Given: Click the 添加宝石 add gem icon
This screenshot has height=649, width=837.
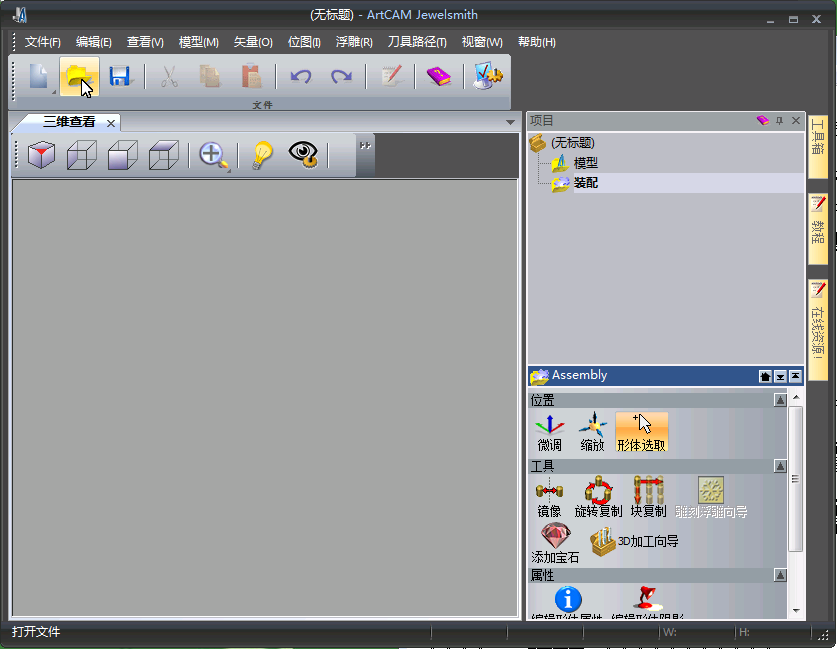Looking at the screenshot, I should pos(555,541).
